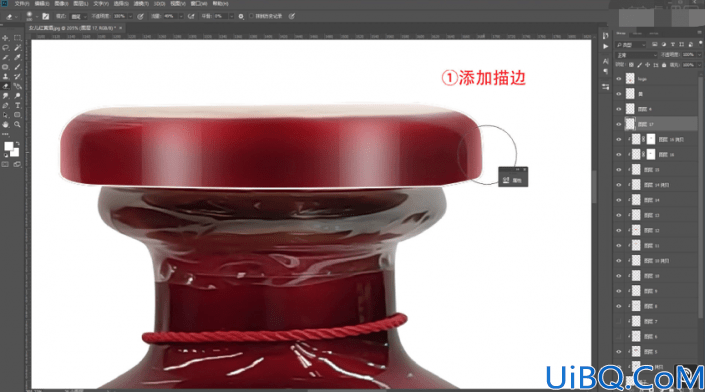Open layer filter type dropdown
This screenshot has height=392, width=705.
pos(631,45)
